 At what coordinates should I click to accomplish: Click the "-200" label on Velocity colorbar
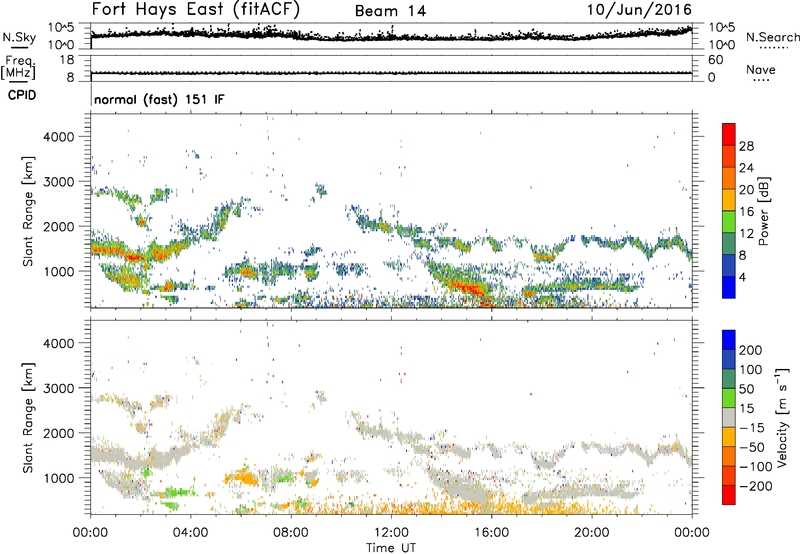point(755,486)
